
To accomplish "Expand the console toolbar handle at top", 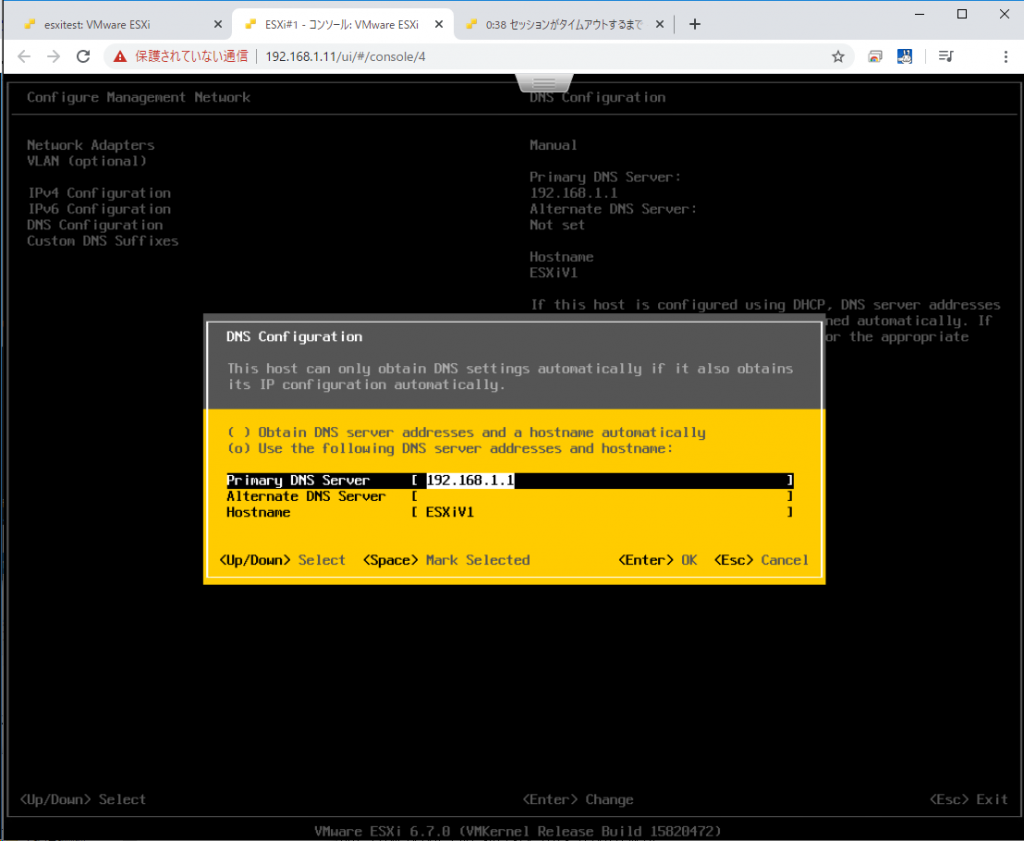I will 544,83.
